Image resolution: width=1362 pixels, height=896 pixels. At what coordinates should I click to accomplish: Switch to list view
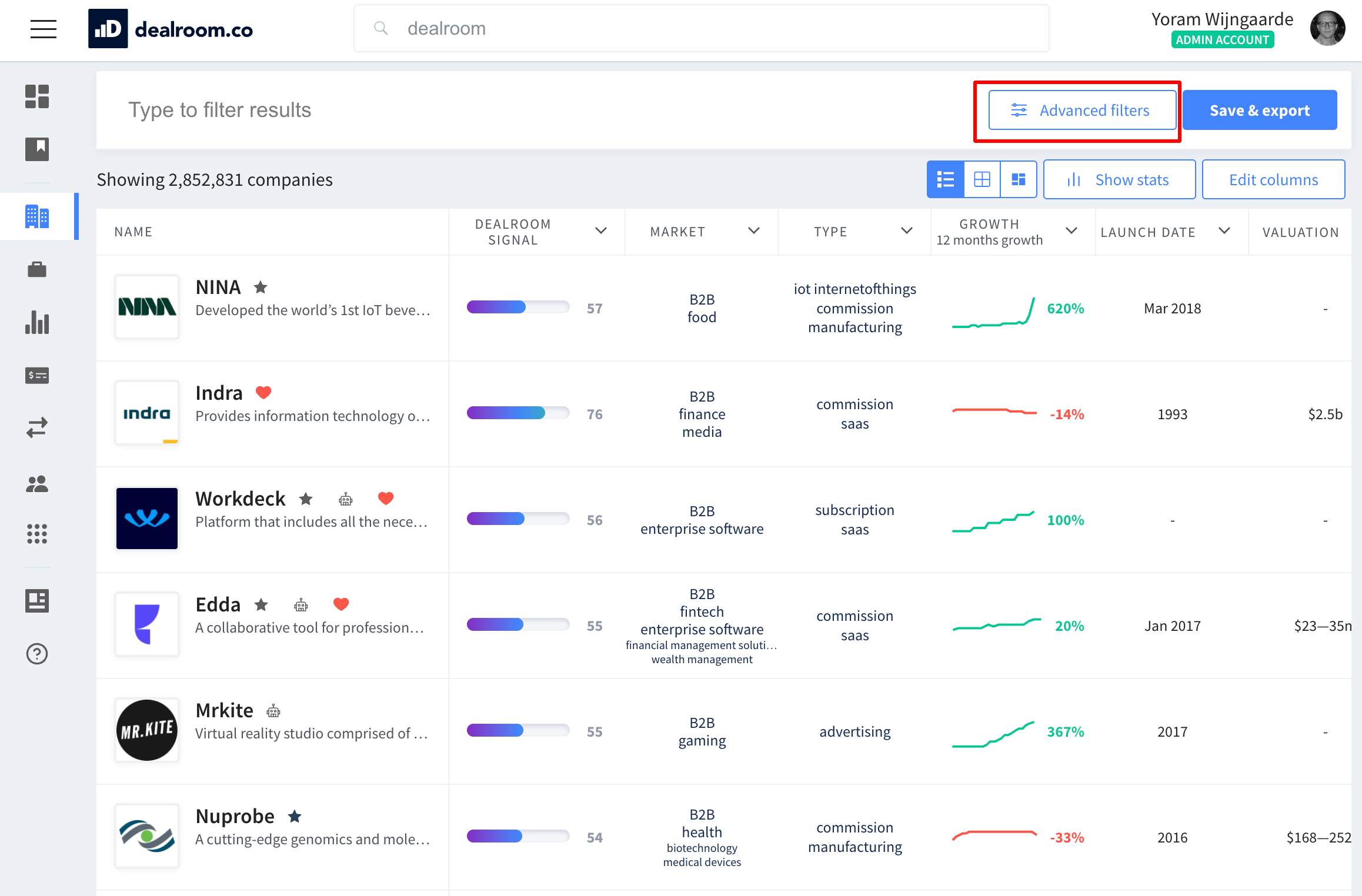tap(945, 179)
